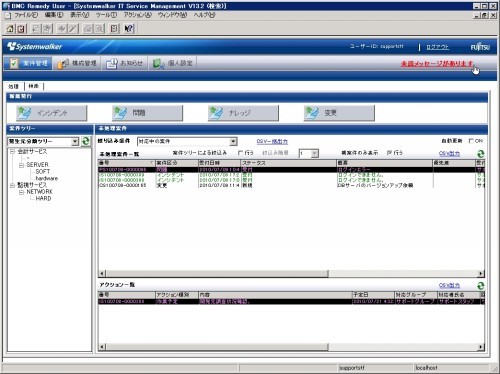Sort by 番号 column in case list

(127, 163)
